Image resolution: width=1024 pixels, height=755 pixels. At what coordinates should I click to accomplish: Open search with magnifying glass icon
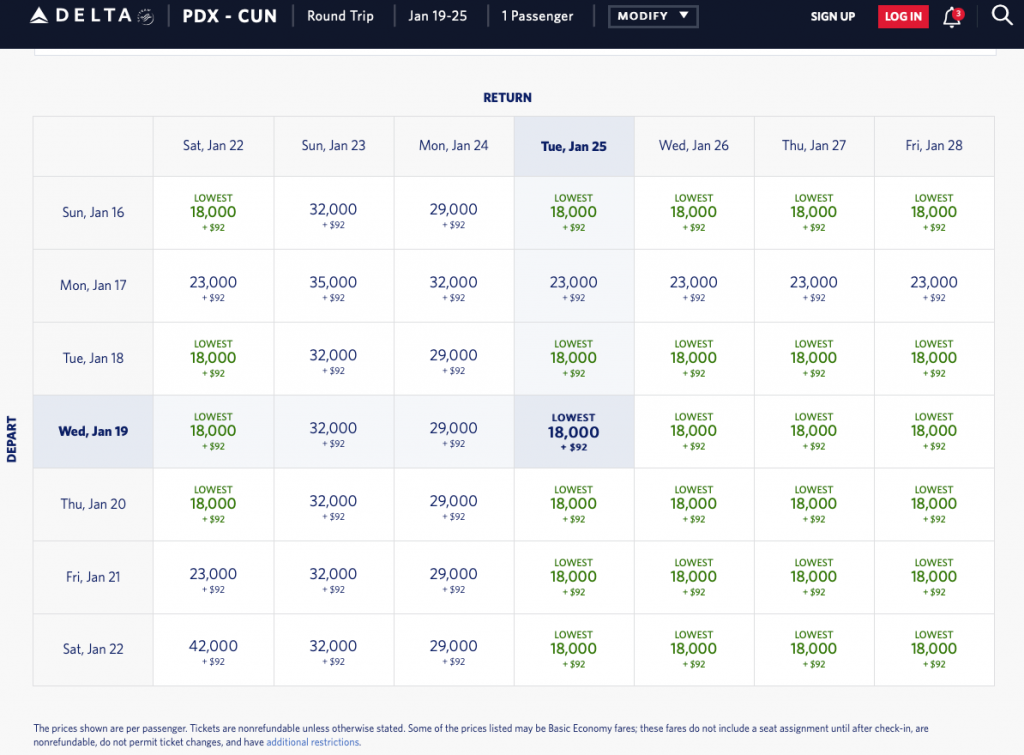pos(1001,15)
